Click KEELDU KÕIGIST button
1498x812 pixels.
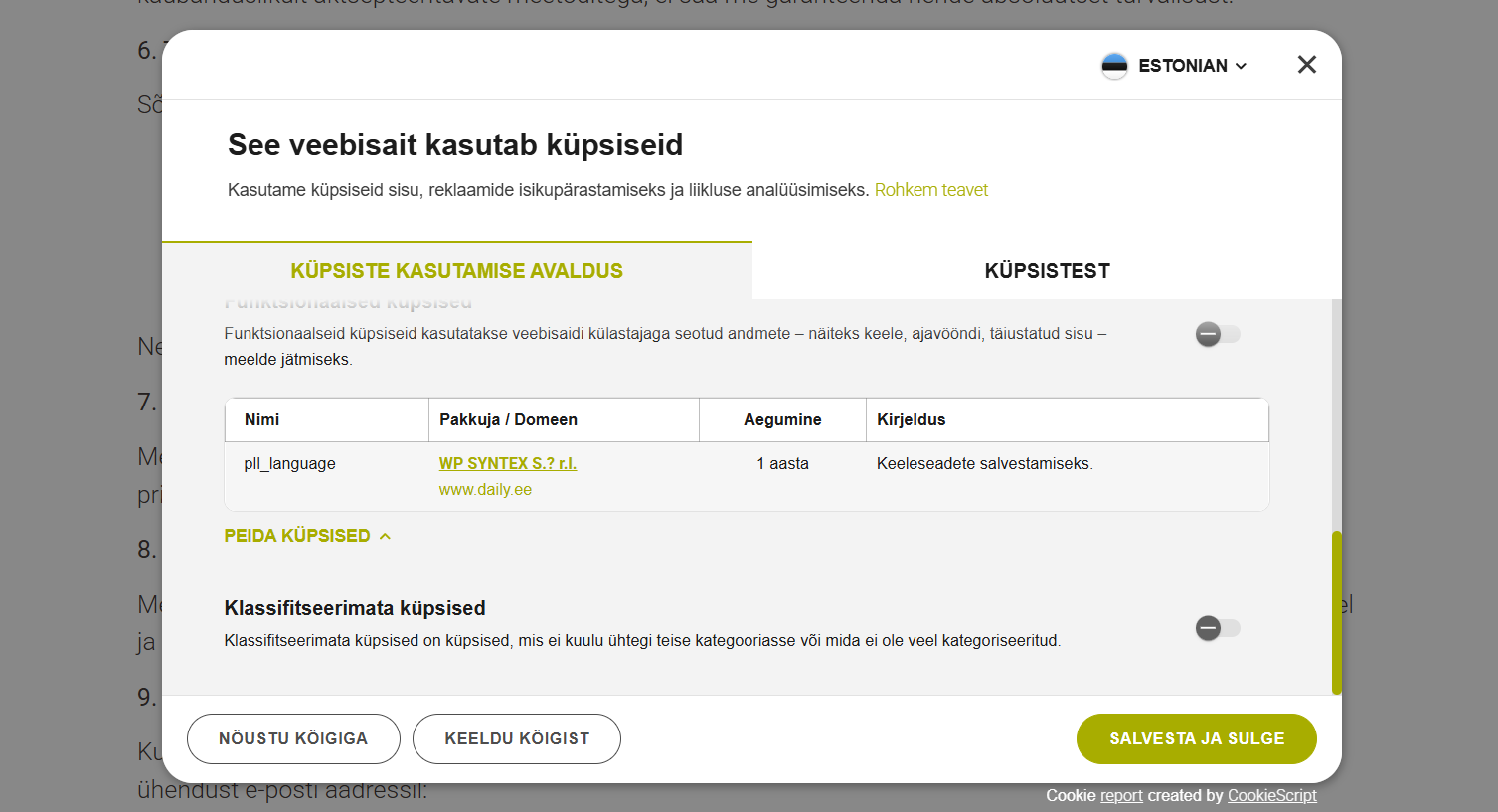pyautogui.click(x=517, y=738)
